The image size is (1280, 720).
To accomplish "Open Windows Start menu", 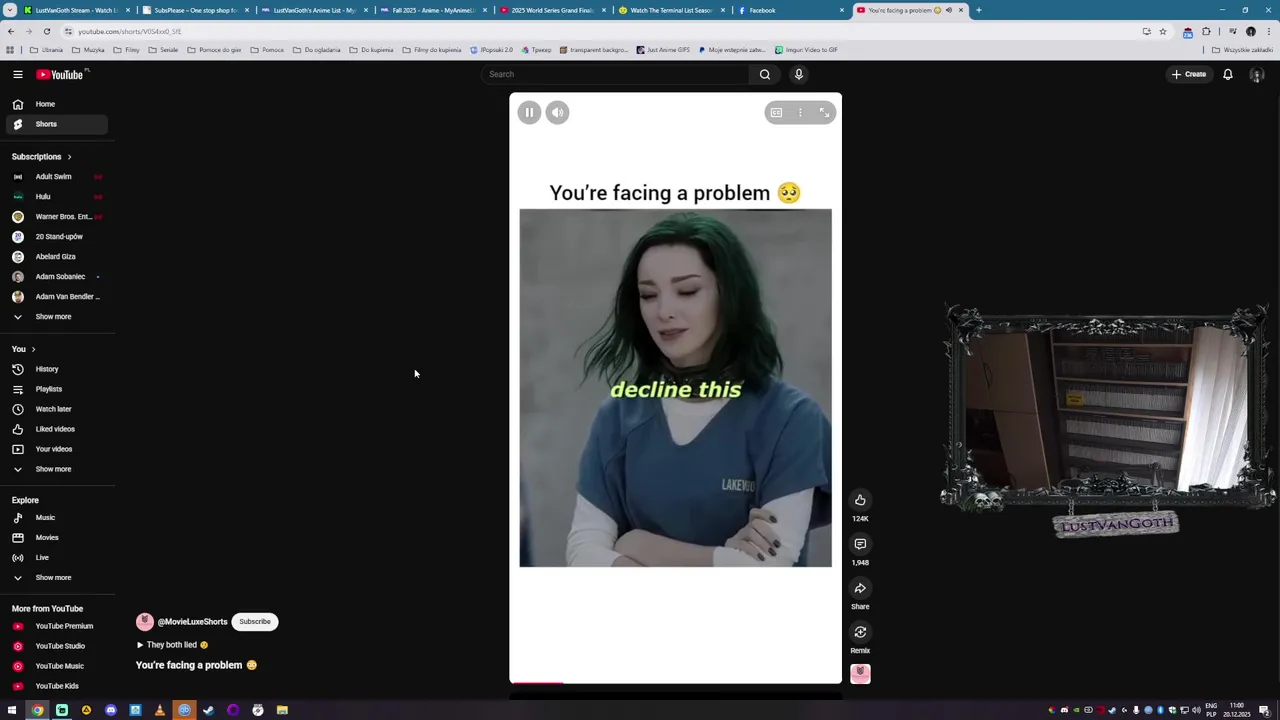I will [x=12, y=710].
